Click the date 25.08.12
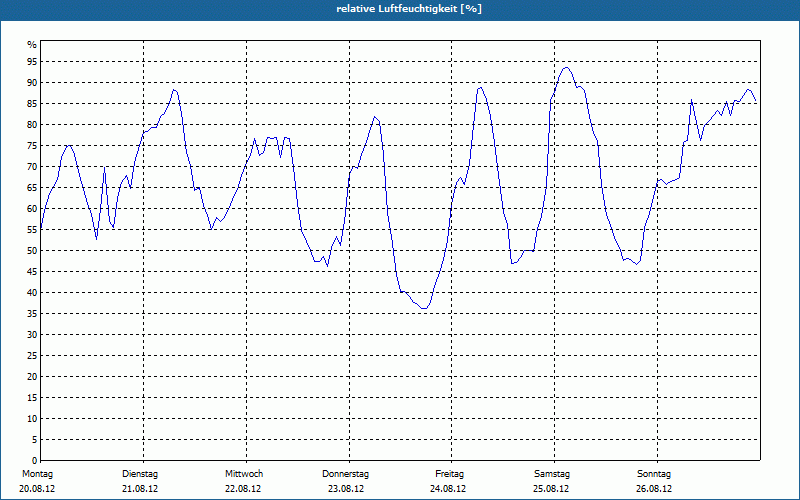The width and height of the screenshot is (800, 500). 551,489
